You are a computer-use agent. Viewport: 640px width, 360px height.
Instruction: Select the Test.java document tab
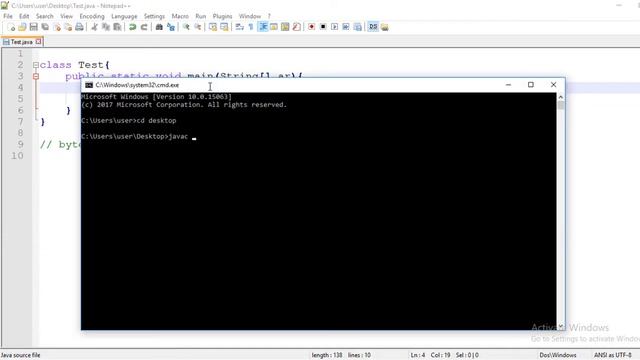[x=21, y=42]
